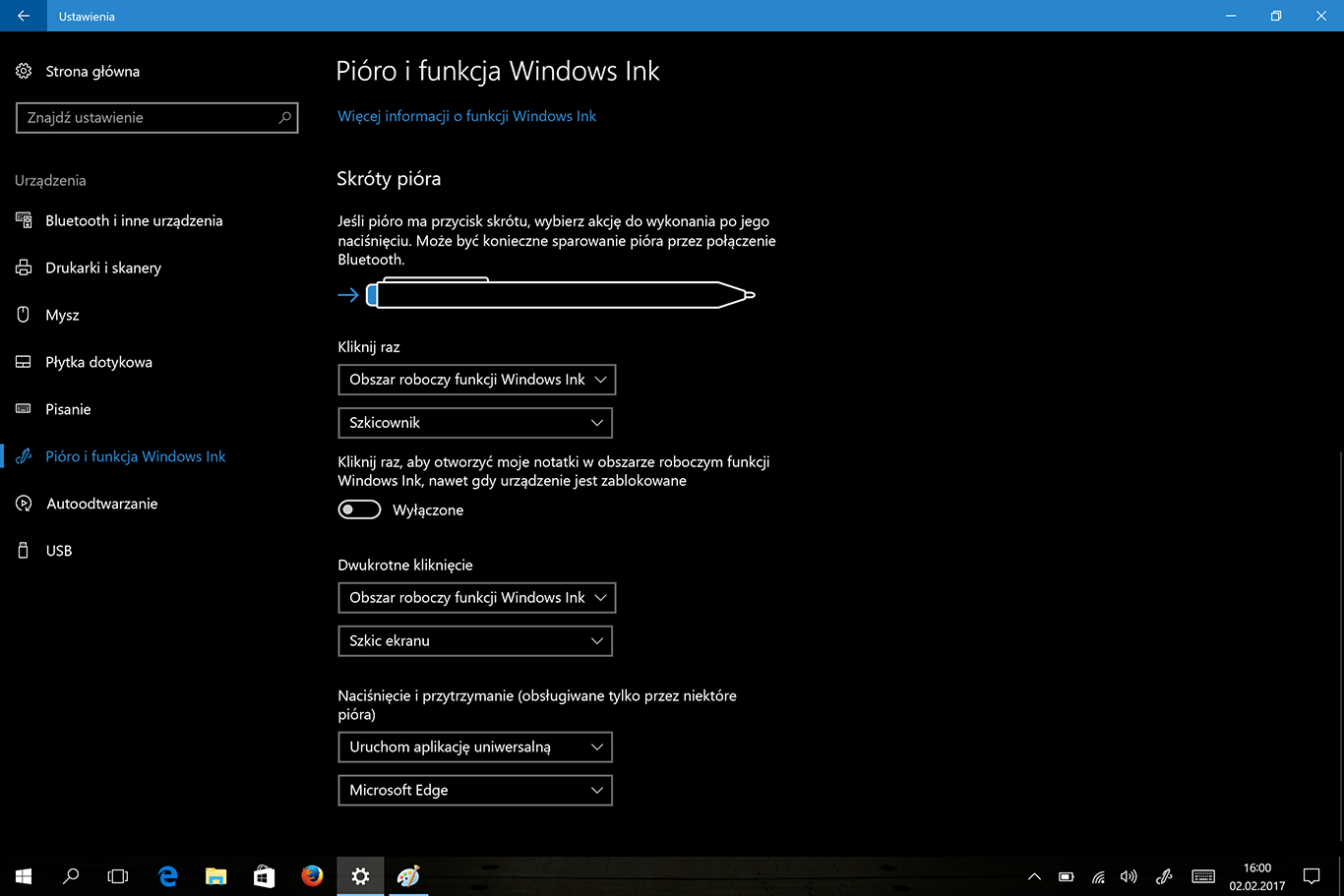Image resolution: width=1344 pixels, height=896 pixels.
Task: Open the Wi-Fi network tray icon
Action: (x=1098, y=876)
